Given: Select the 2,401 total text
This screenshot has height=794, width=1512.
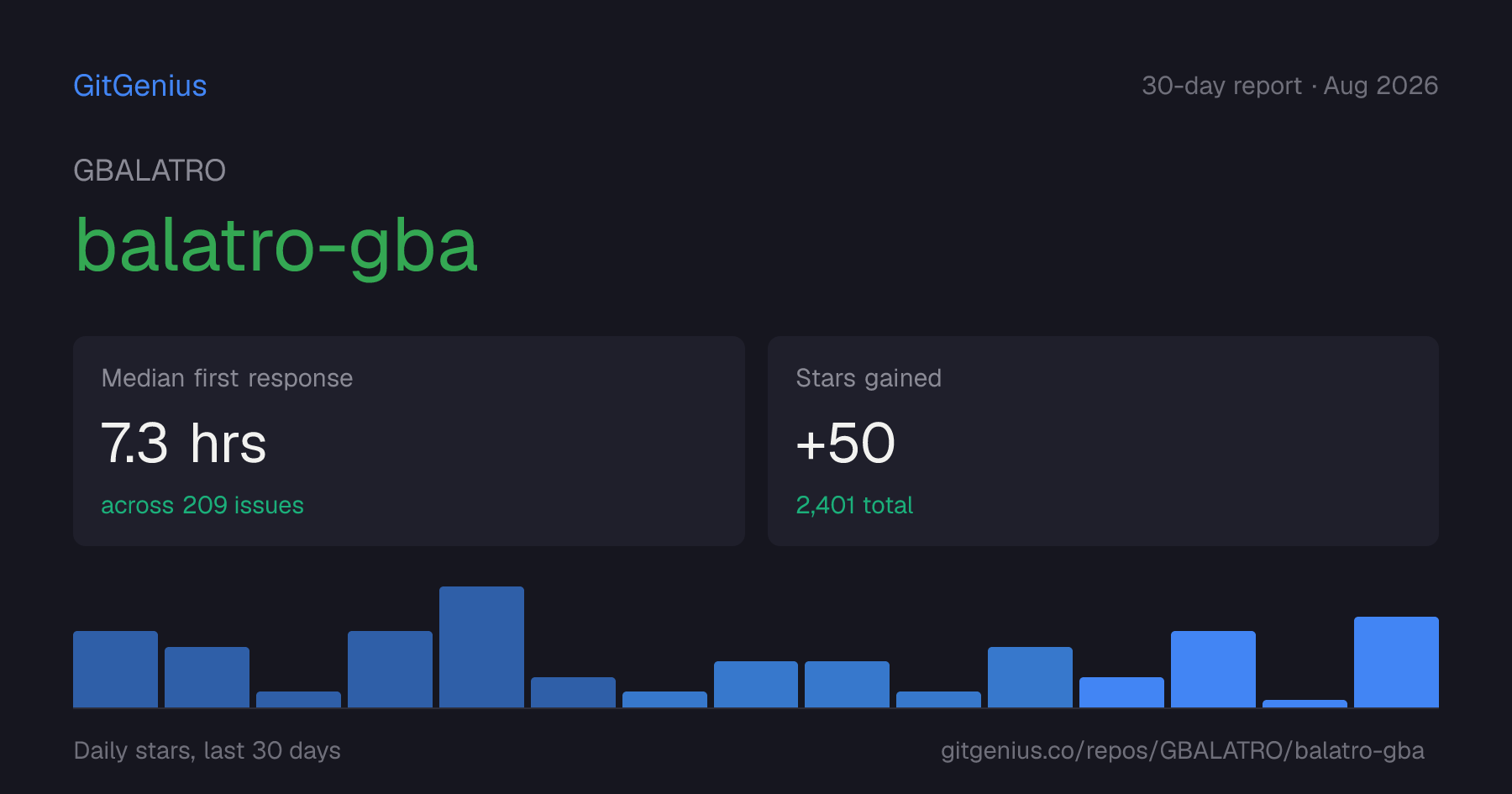Looking at the screenshot, I should tap(854, 505).
